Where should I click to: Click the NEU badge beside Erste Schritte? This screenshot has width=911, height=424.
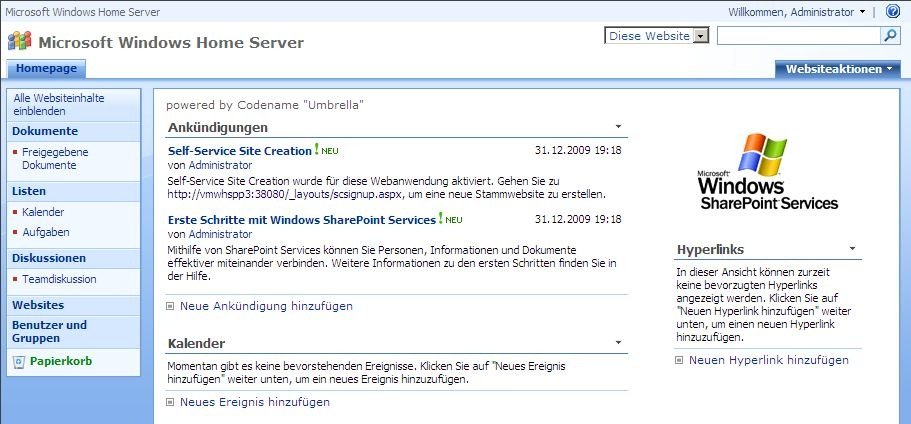point(451,220)
